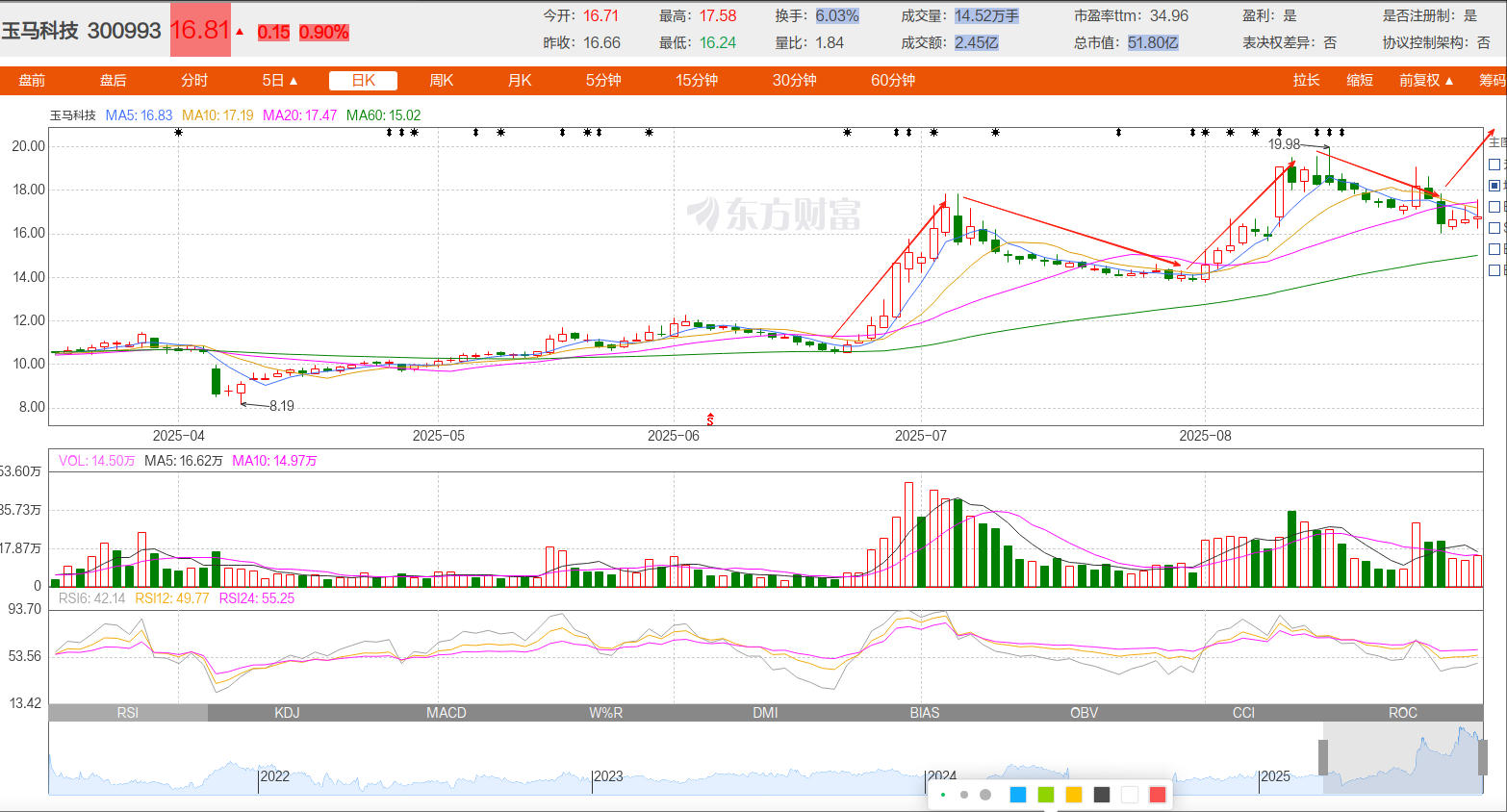Click the 缩短 shrink button

[1360, 81]
